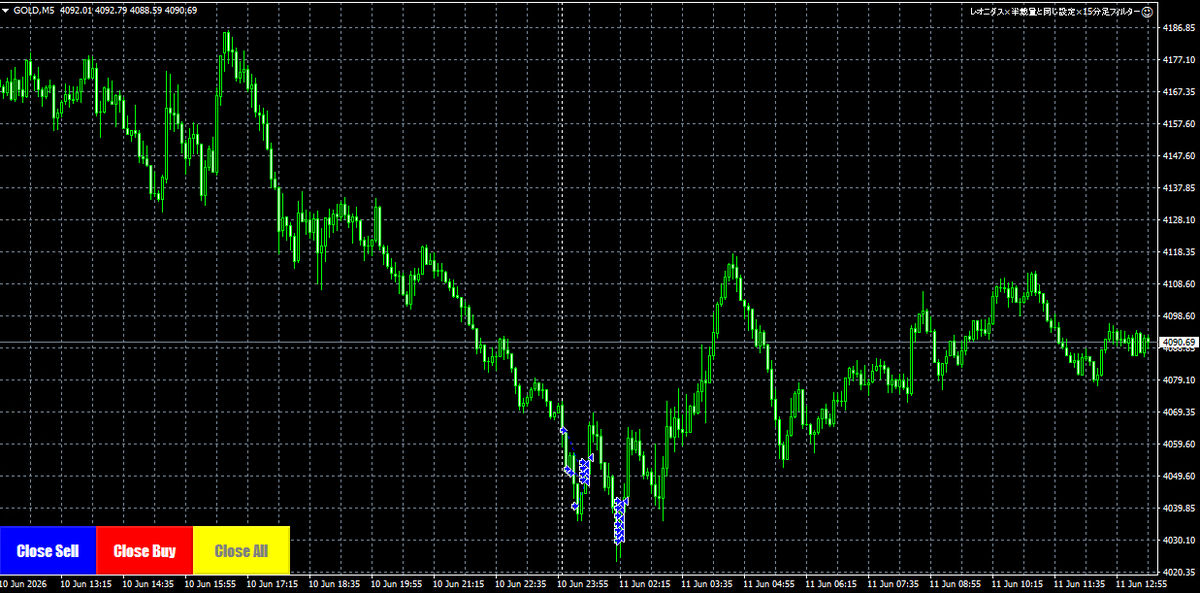Click the Japanese expert advisor name label

click(x=1055, y=11)
